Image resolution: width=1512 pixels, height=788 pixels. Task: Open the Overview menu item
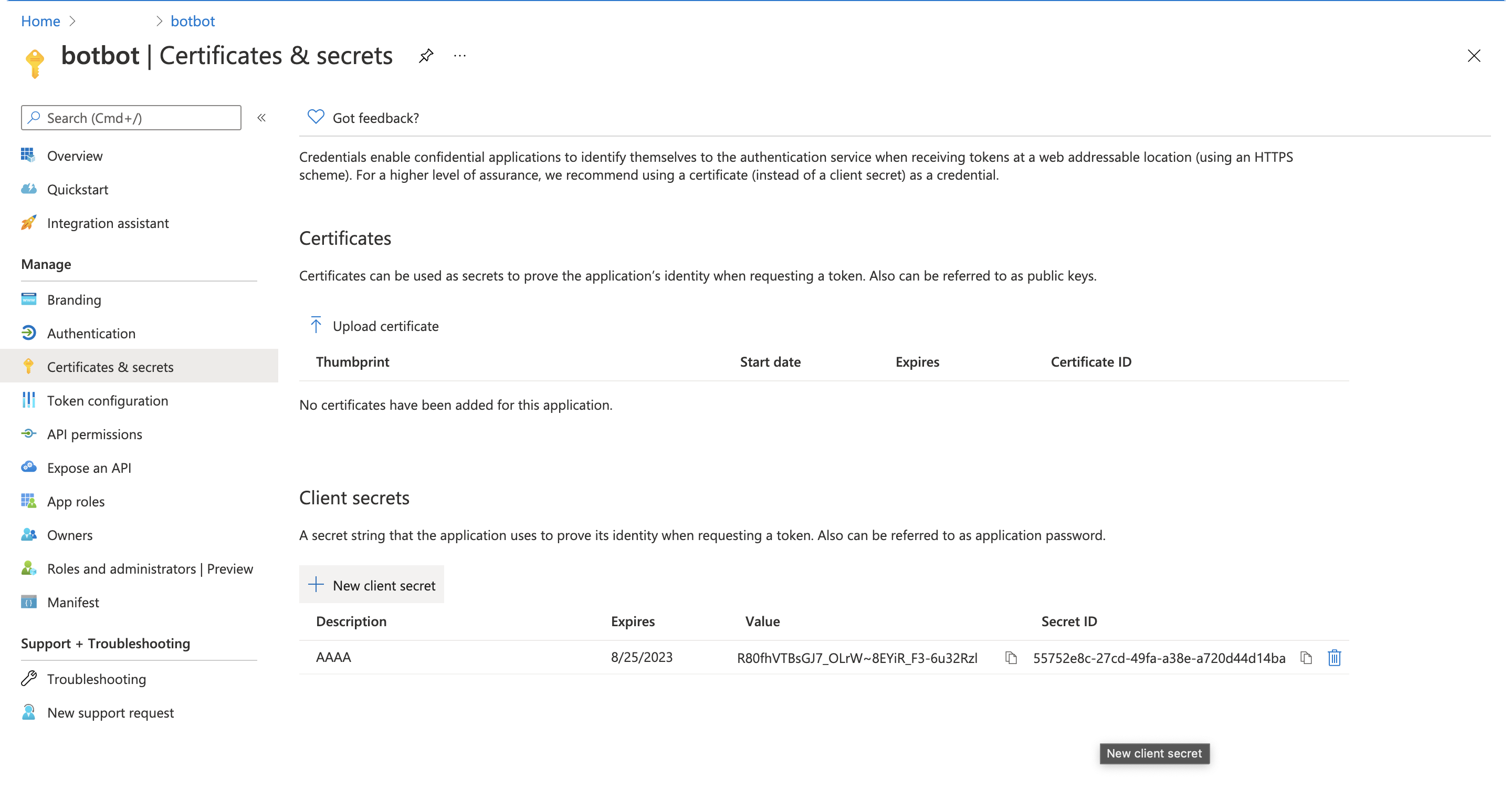point(75,155)
